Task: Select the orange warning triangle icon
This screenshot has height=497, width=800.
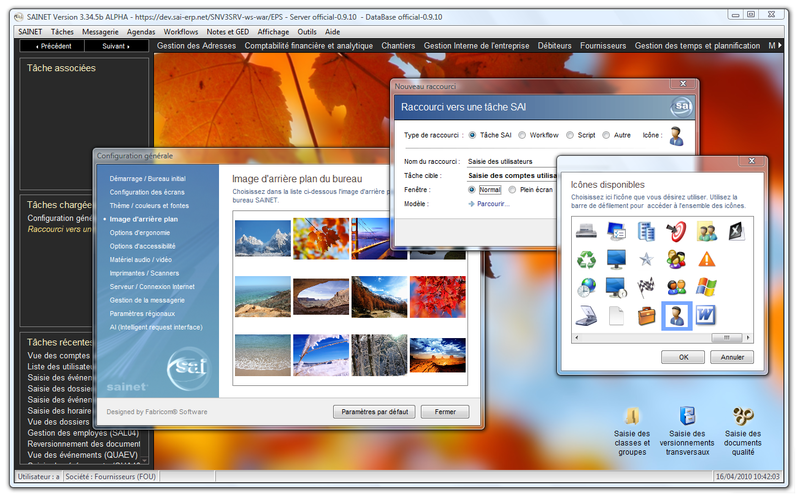Action: 706,260
